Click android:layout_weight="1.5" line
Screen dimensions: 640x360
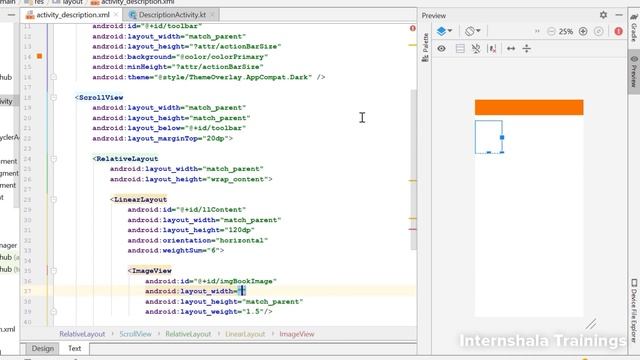tap(209, 311)
